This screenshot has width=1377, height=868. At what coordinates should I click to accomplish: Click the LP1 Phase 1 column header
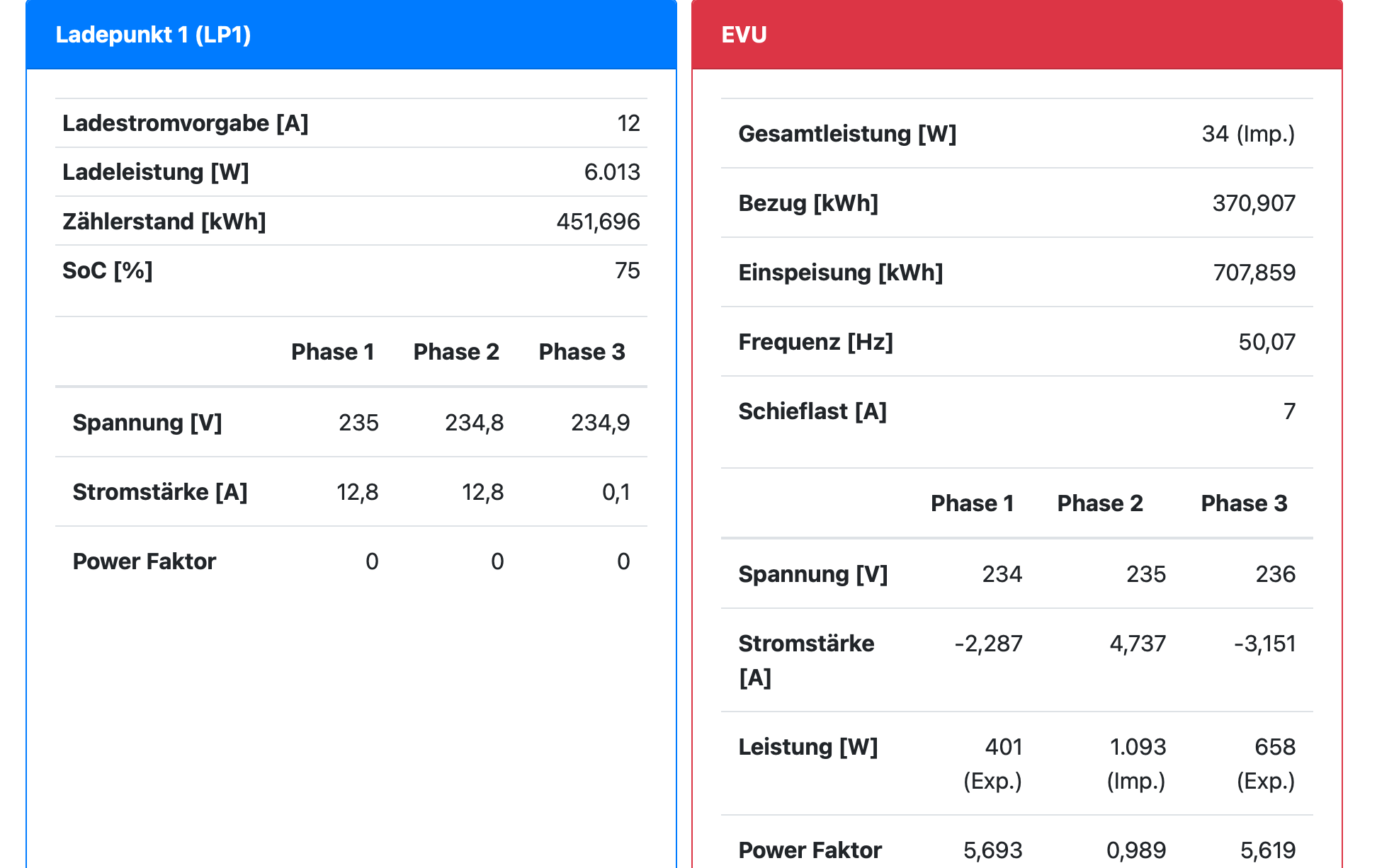pyautogui.click(x=332, y=352)
